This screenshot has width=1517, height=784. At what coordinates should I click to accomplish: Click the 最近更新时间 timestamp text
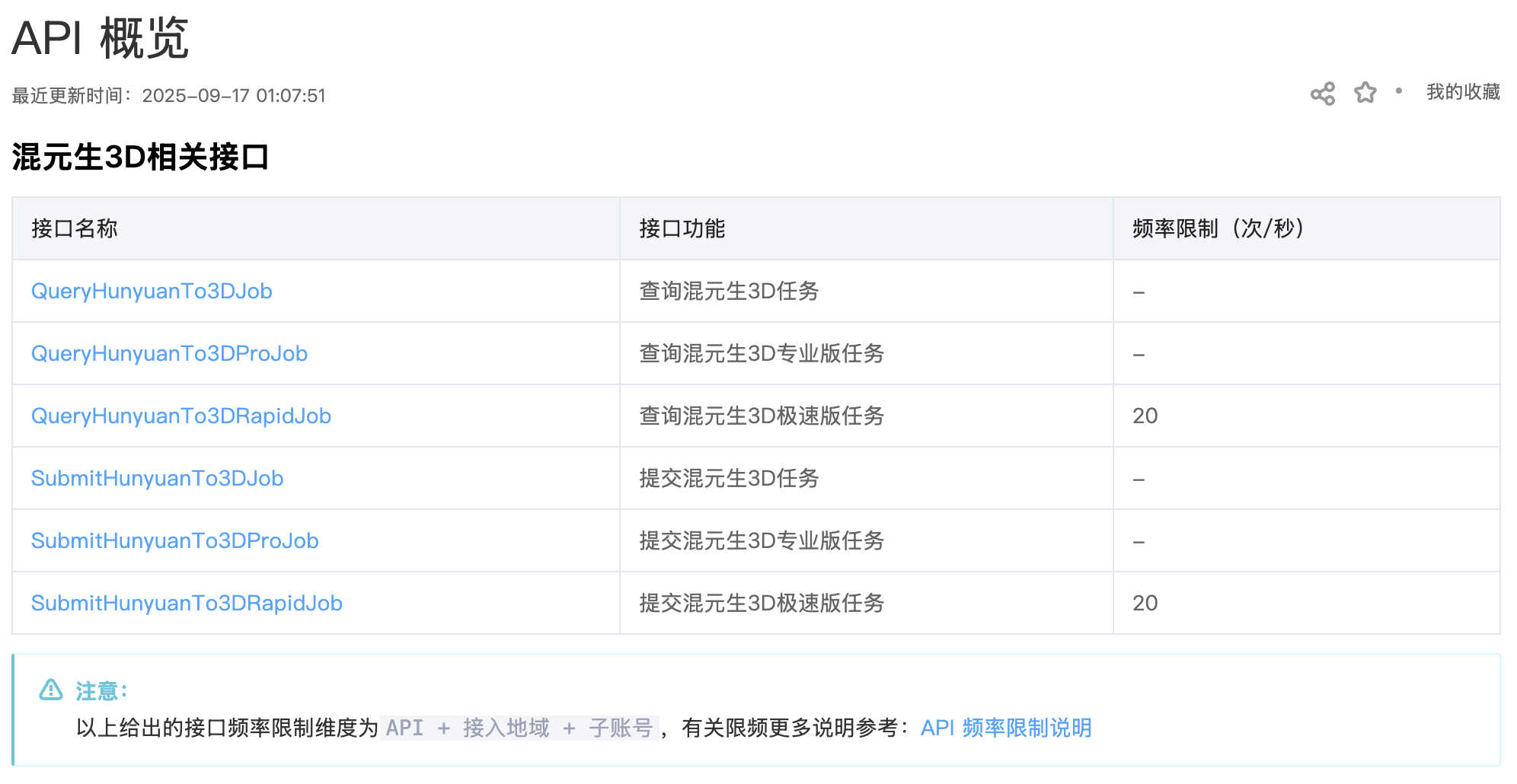(169, 96)
